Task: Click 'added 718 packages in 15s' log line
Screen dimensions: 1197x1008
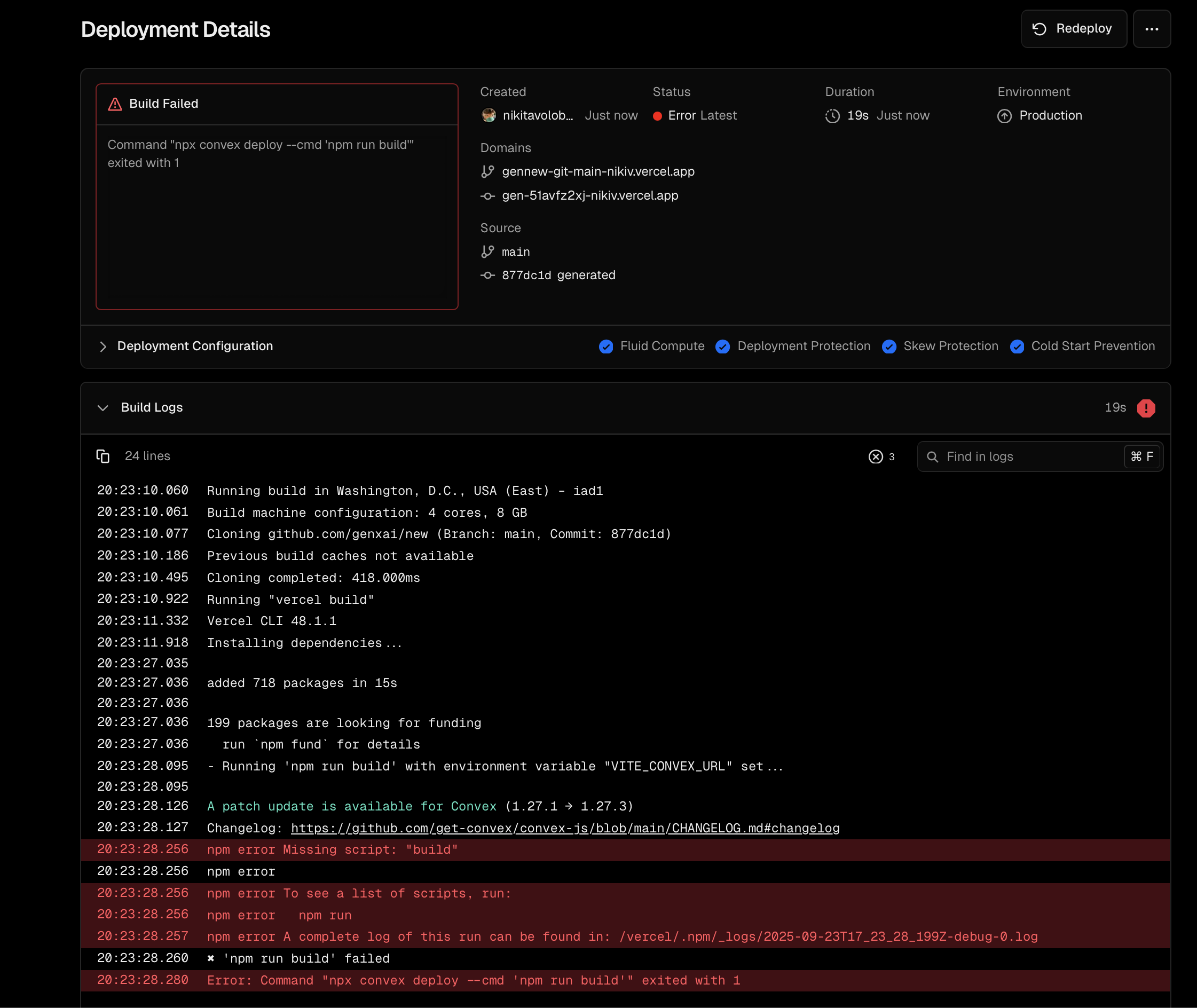Action: pos(625,683)
